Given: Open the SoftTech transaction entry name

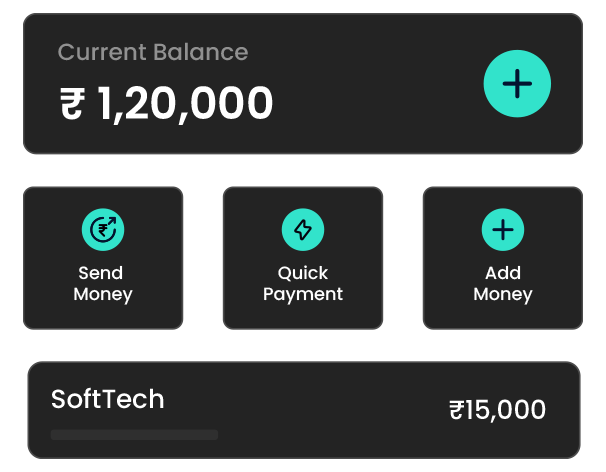Looking at the screenshot, I should [x=107, y=400].
